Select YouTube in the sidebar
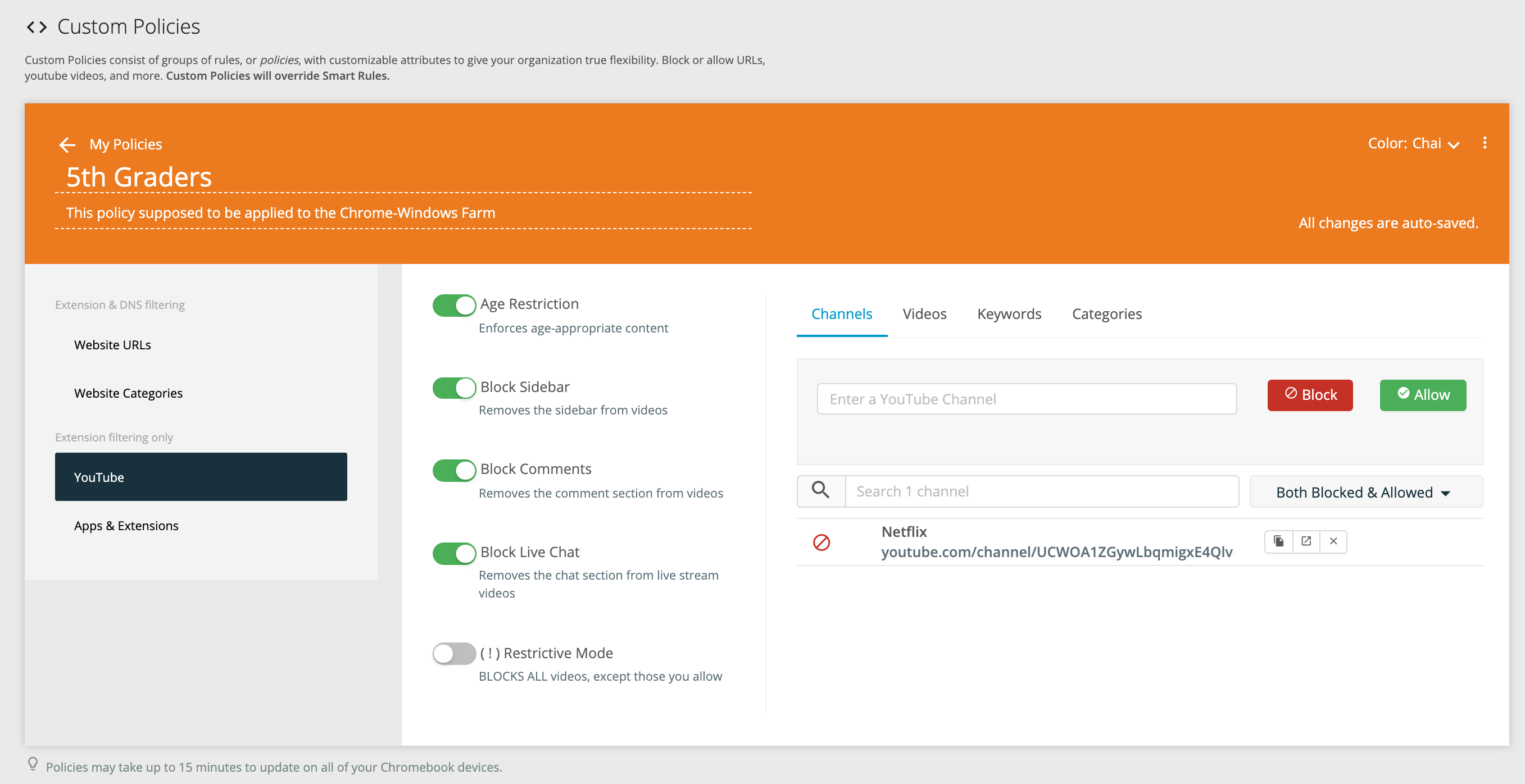The width and height of the screenshot is (1525, 784). click(201, 477)
